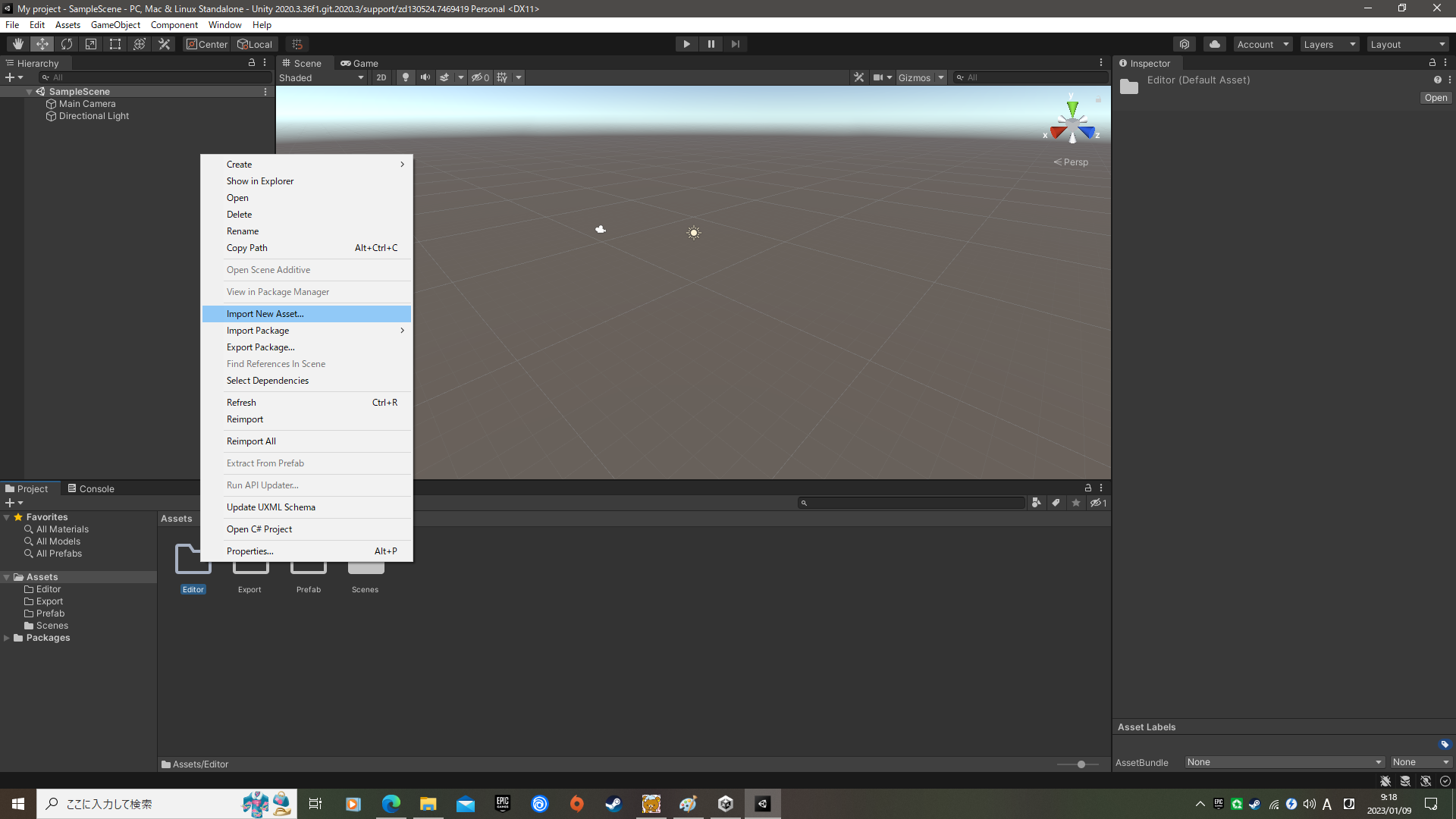Expand the Packages folder

7,638
